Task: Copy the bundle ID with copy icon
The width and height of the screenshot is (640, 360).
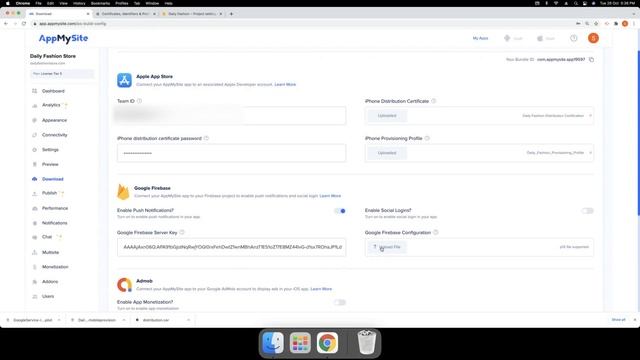Action: [x=591, y=60]
